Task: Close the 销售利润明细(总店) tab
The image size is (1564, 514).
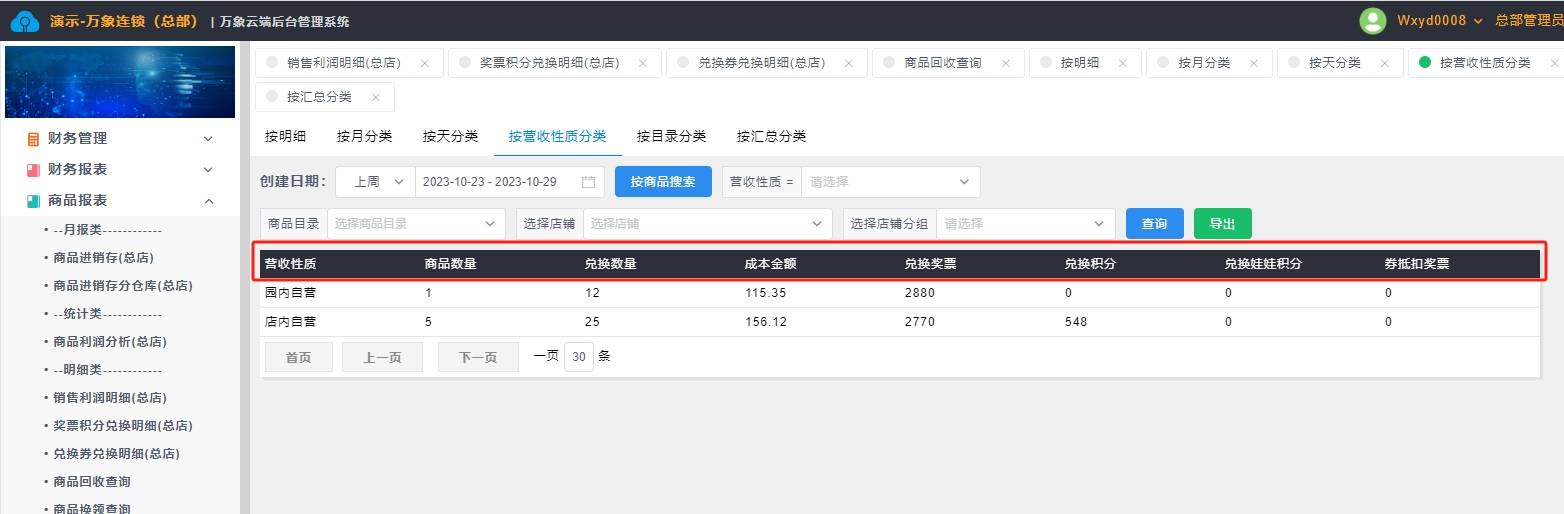Action: pyautogui.click(x=424, y=63)
